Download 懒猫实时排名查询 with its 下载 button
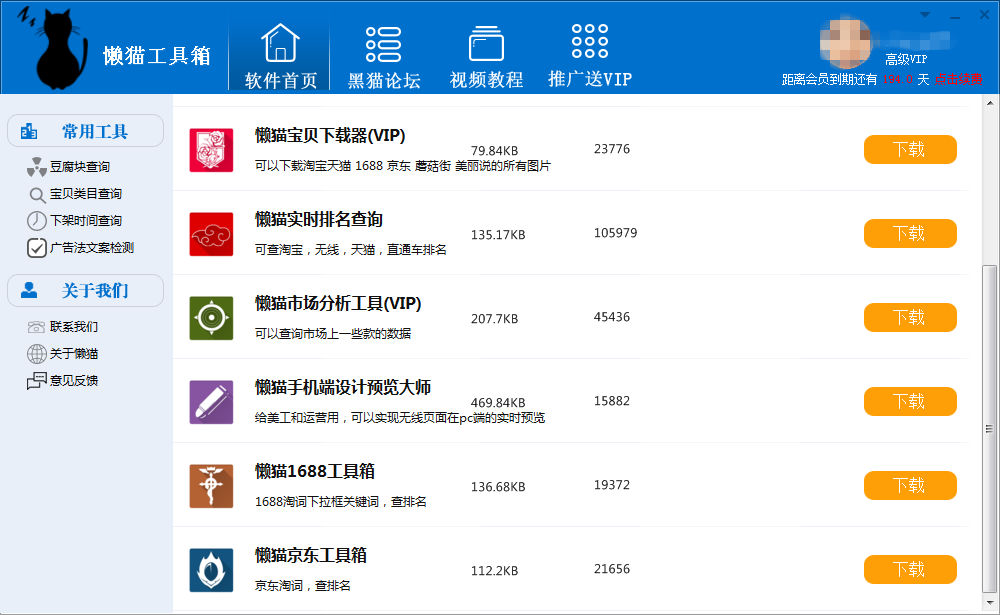Viewport: 1000px width, 615px height. tap(909, 234)
